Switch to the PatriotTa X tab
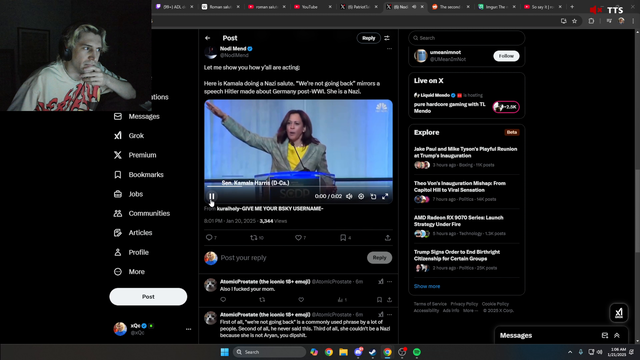This screenshot has height=360, width=640. 358,7
